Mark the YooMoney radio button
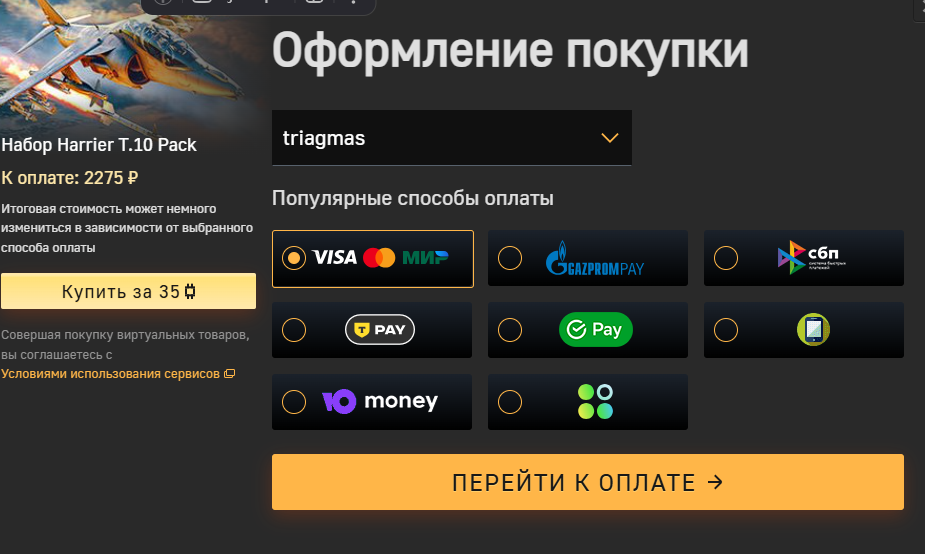Image resolution: width=925 pixels, height=554 pixels. 294,402
